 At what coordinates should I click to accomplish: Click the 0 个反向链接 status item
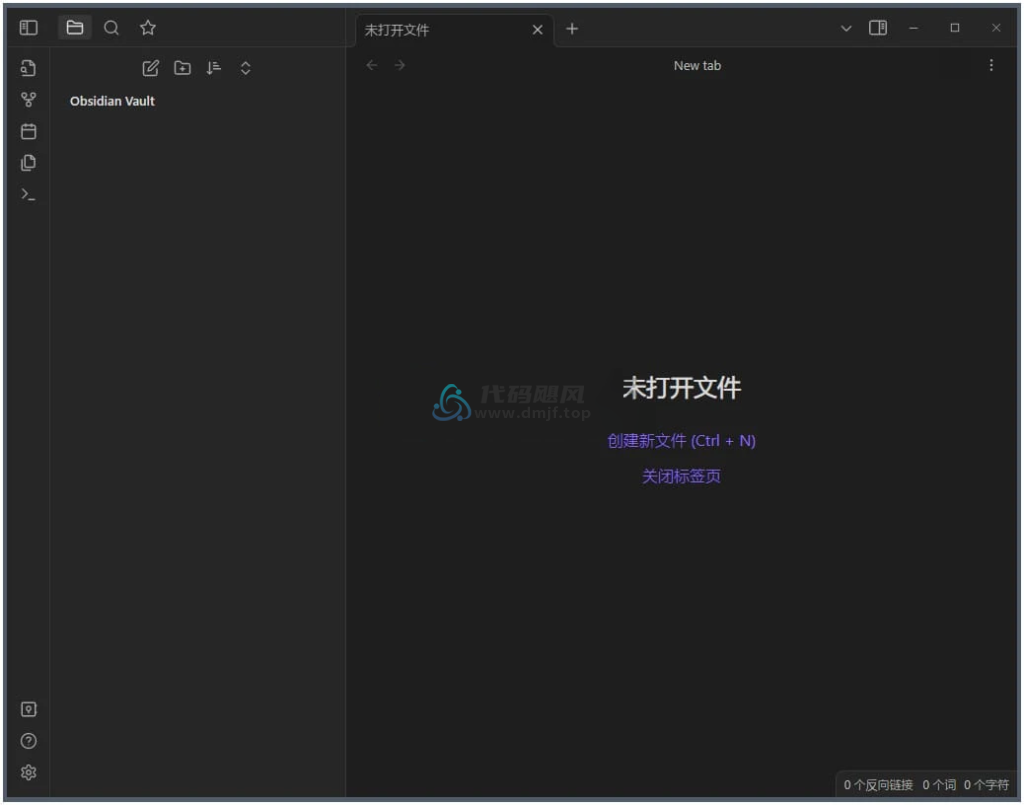(x=878, y=785)
